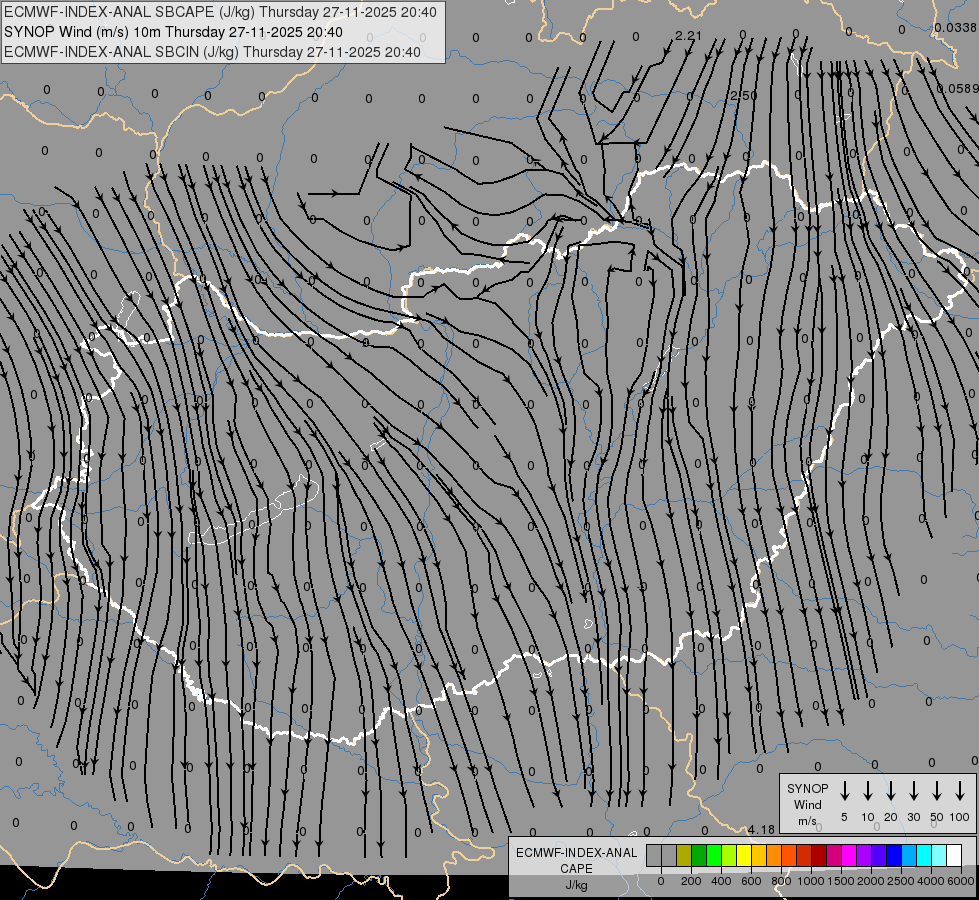Click the 10 m/s wind arrow in legend
The image size is (979, 900).
[x=868, y=791]
